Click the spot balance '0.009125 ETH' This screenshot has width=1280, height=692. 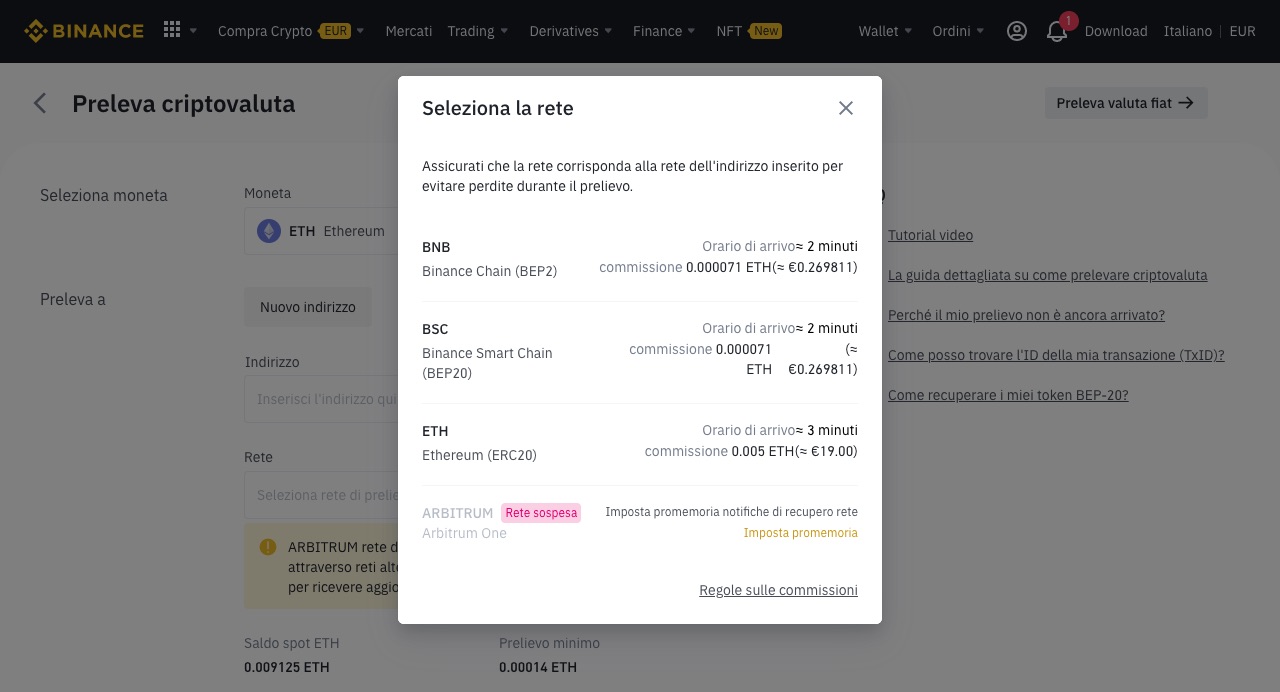(287, 667)
